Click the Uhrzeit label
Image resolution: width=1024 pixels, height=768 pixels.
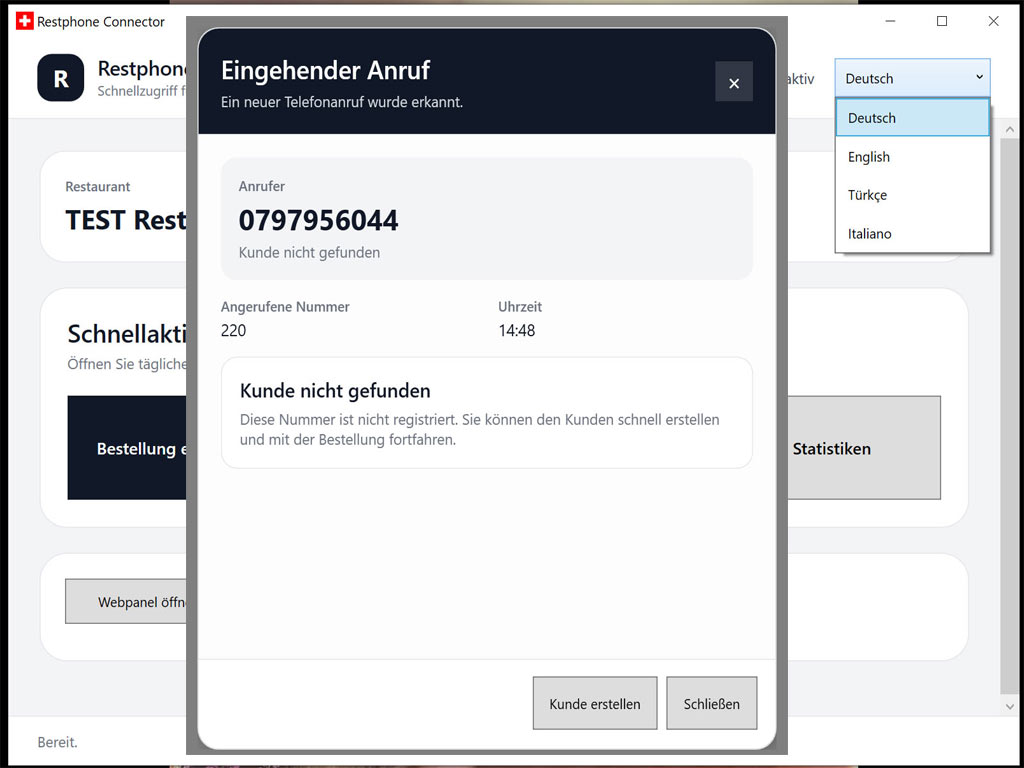coord(520,306)
